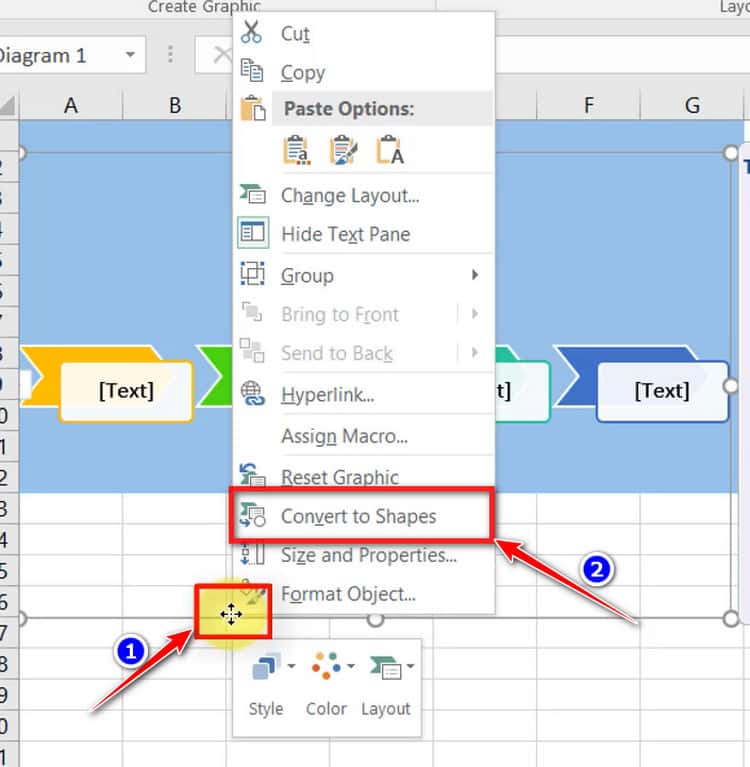Click the Style icon in mini toolbar
Image resolution: width=750 pixels, height=767 pixels.
click(x=267, y=666)
